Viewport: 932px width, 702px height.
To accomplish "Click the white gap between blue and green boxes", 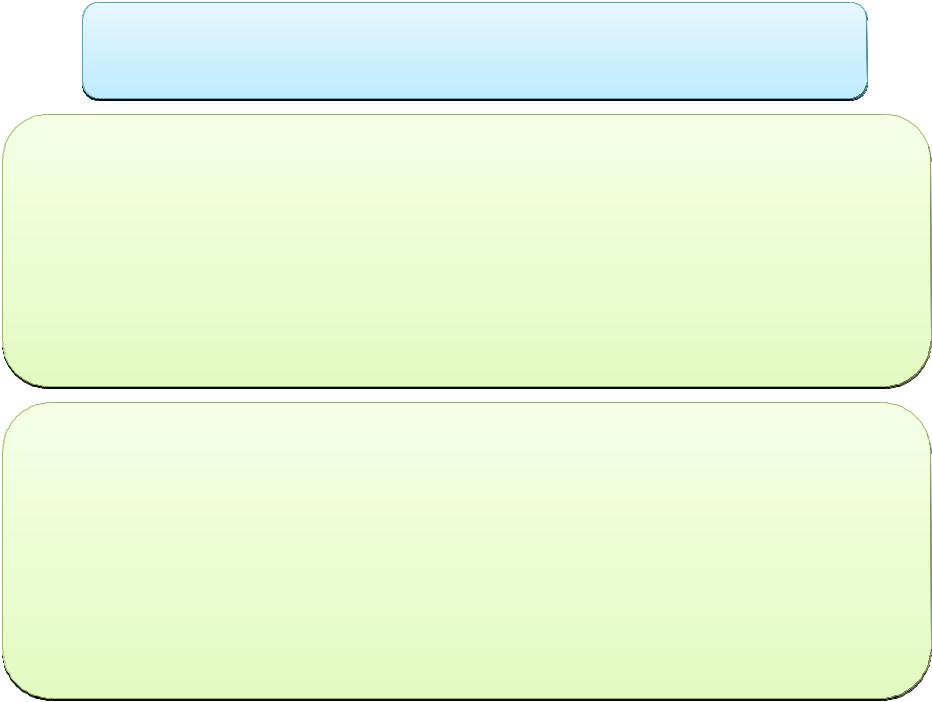I will (x=474, y=108).
